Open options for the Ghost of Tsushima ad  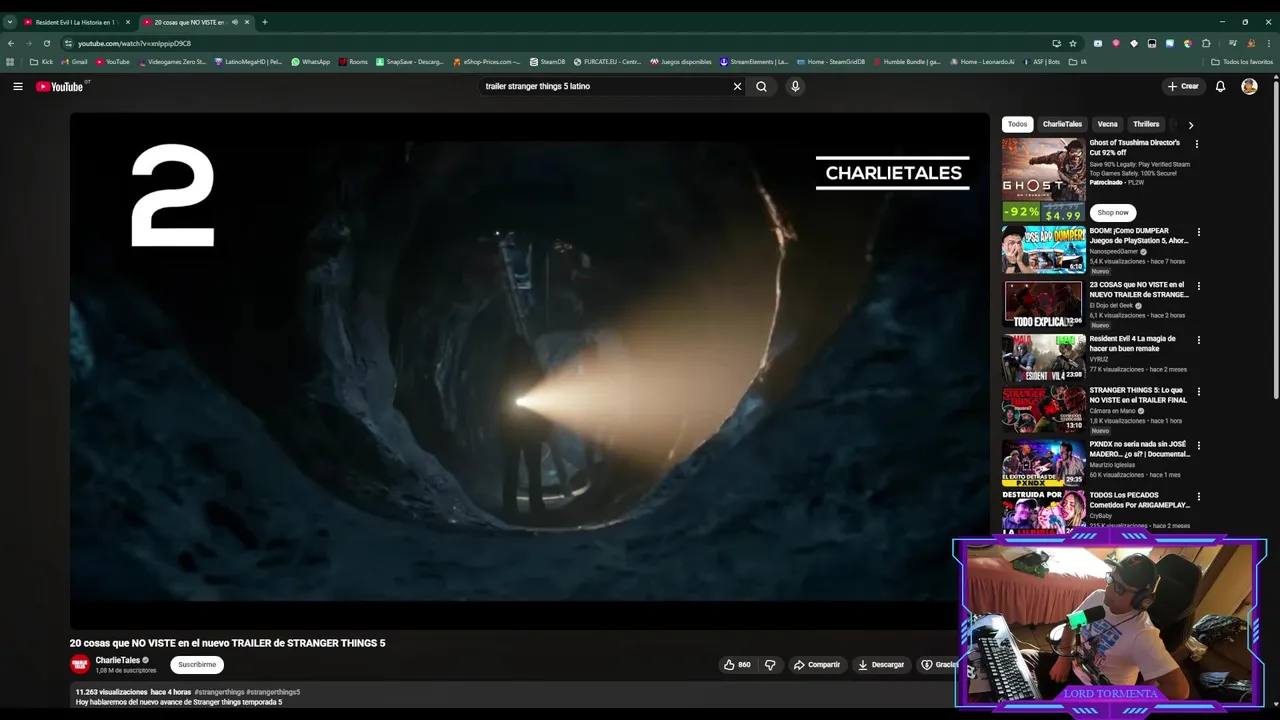click(1197, 144)
